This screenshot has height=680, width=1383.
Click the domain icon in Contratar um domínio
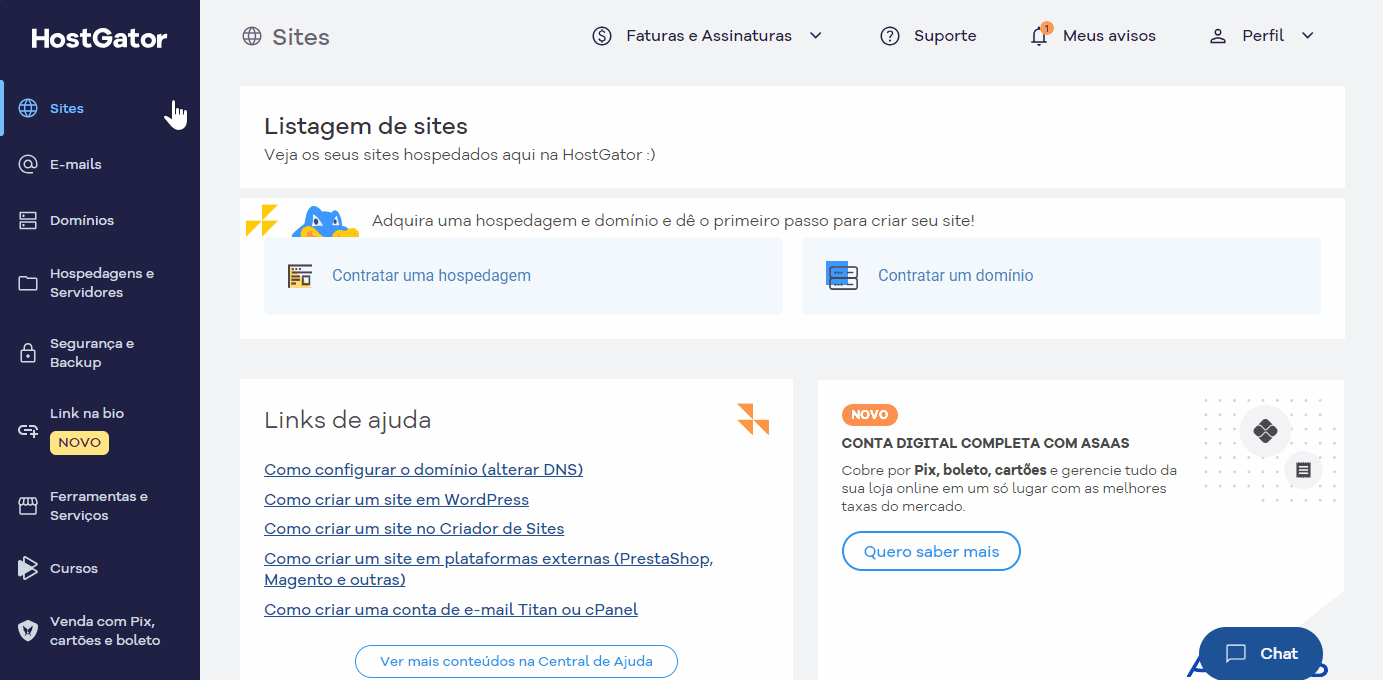click(x=842, y=275)
